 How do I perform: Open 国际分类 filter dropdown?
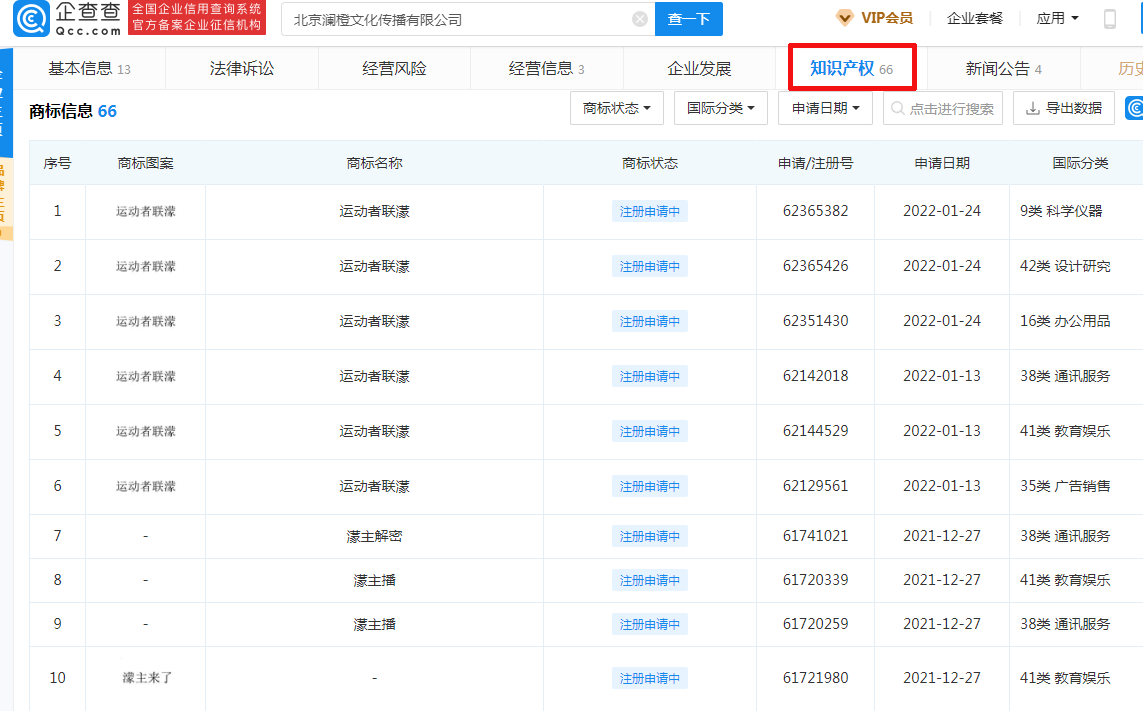click(x=721, y=108)
